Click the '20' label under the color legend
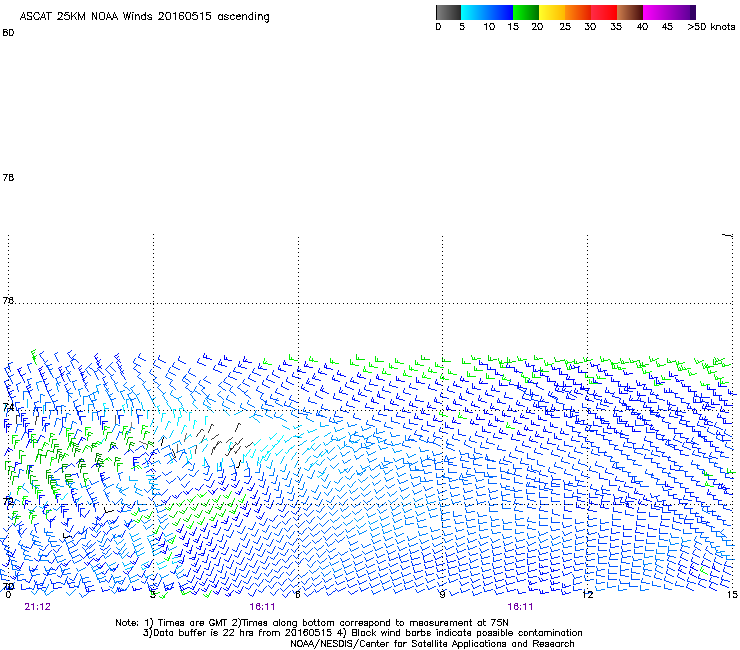This screenshot has width=740, height=650. [537, 27]
